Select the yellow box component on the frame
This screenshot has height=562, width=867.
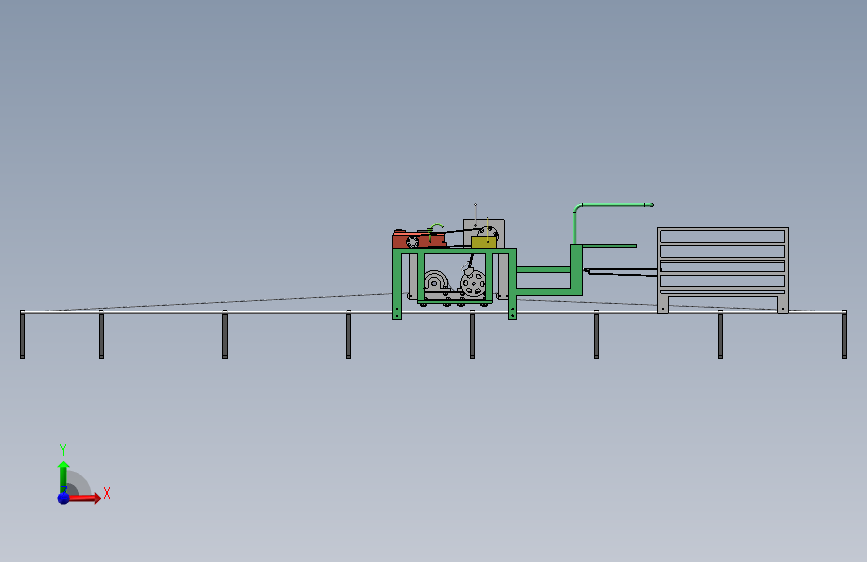click(x=484, y=242)
